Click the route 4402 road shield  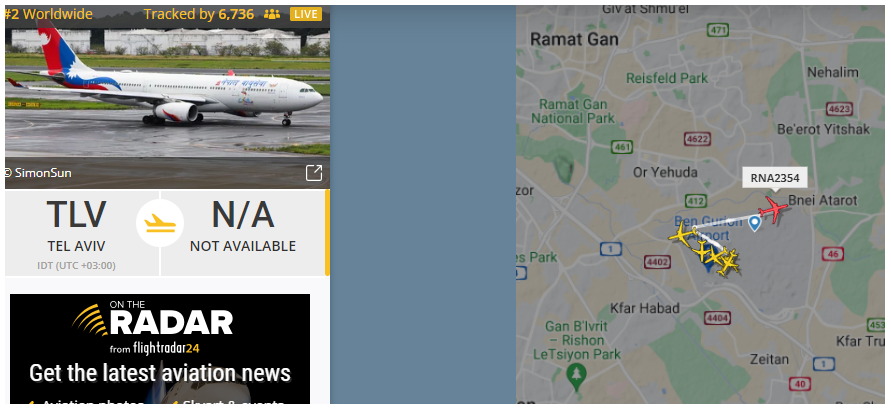(x=657, y=262)
